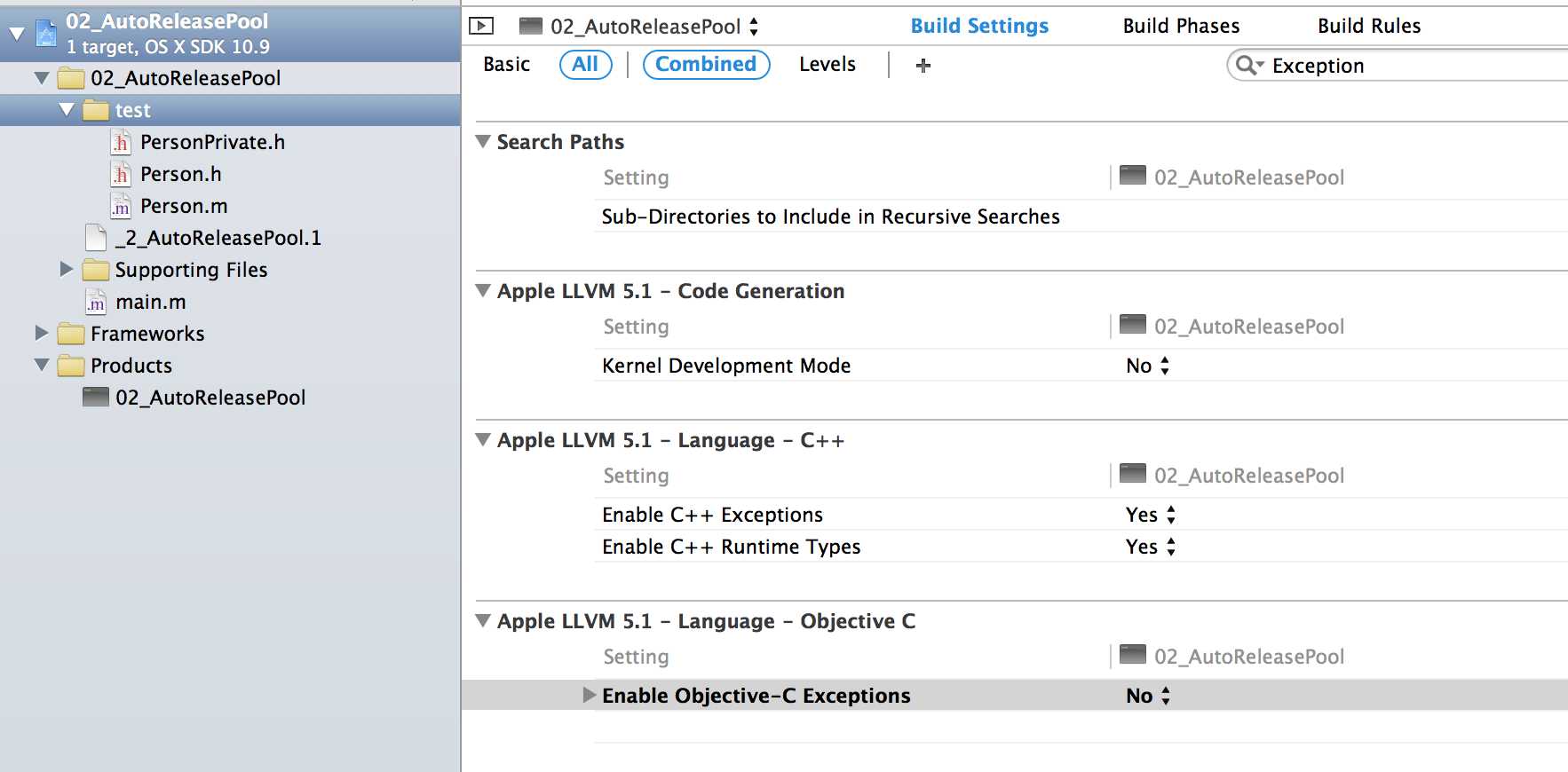Click the _2_AutoReleasePool.1 document icon
The height and width of the screenshot is (772, 1568).
tap(96, 238)
